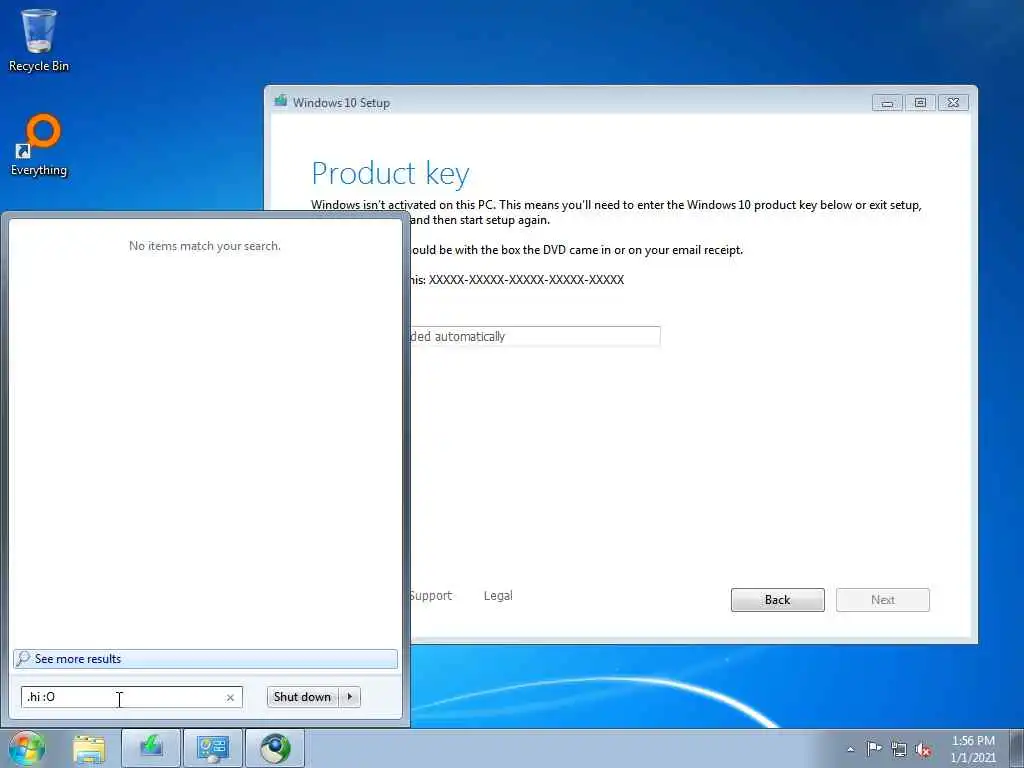
Task: Expand the shut down options arrow
Action: [350, 697]
